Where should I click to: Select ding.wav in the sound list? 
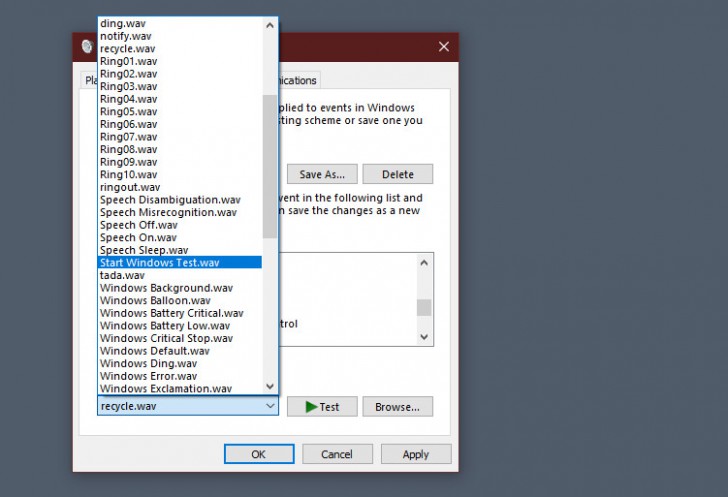pos(180,23)
